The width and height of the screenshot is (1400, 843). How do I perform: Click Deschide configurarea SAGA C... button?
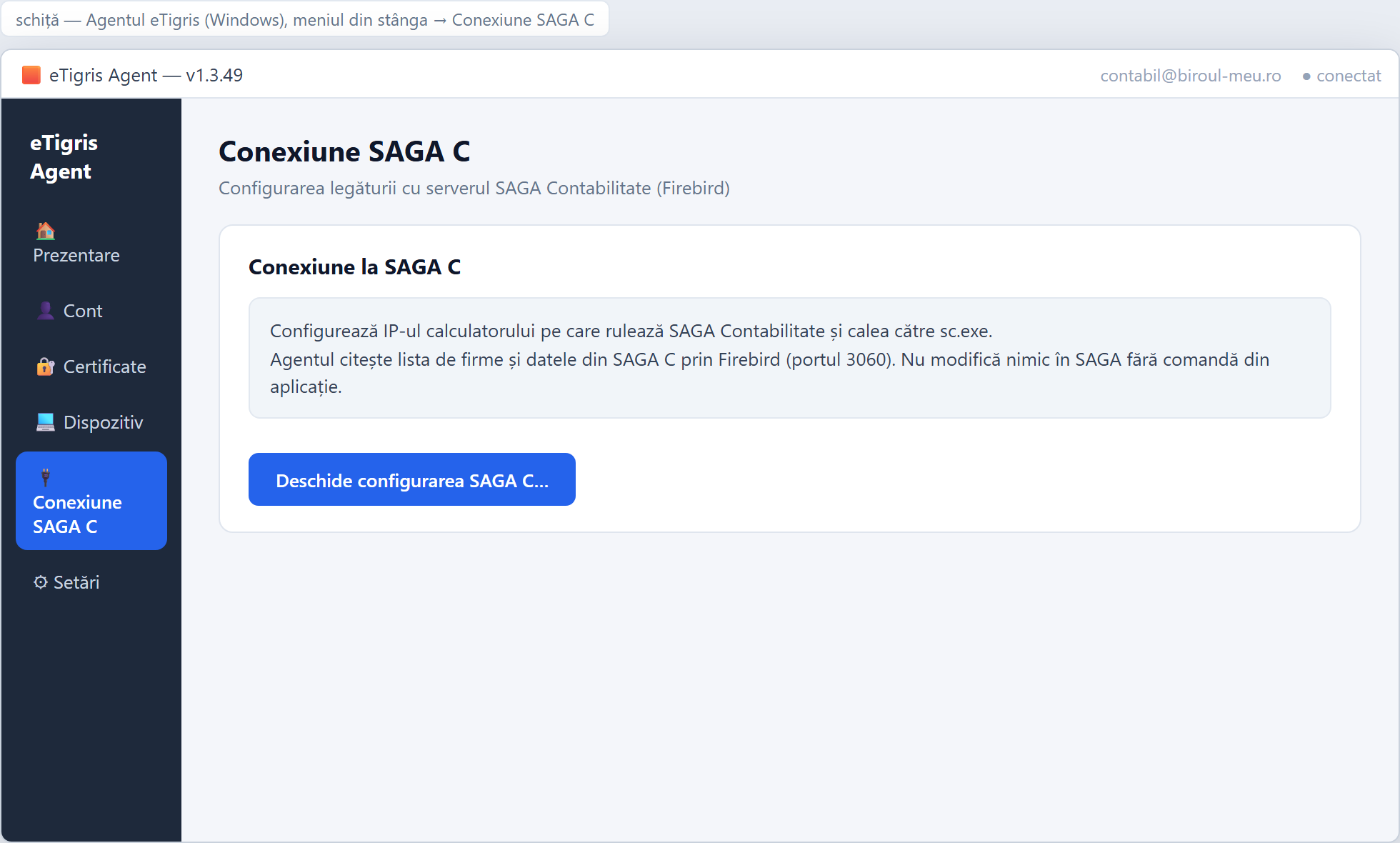pos(412,479)
